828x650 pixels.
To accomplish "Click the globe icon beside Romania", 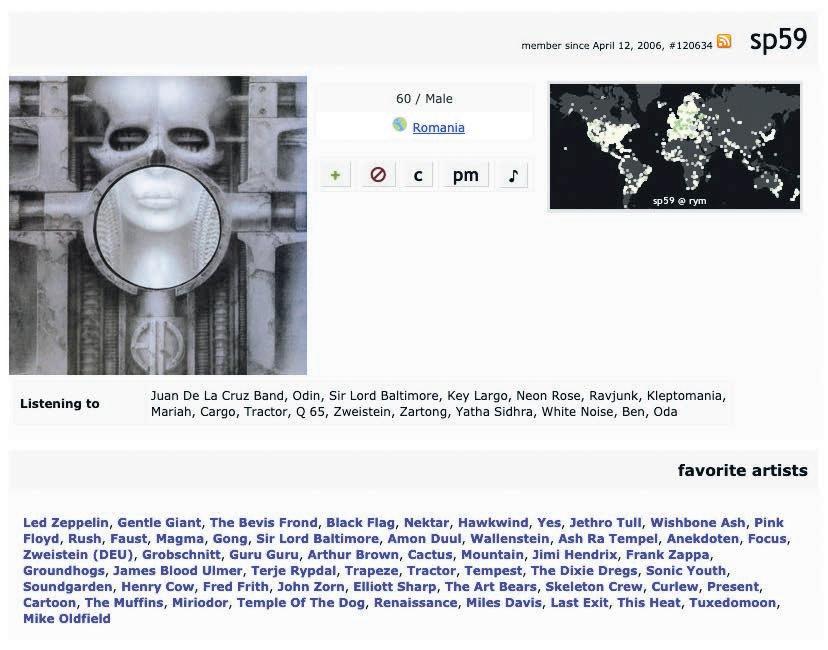I will click(x=400, y=125).
